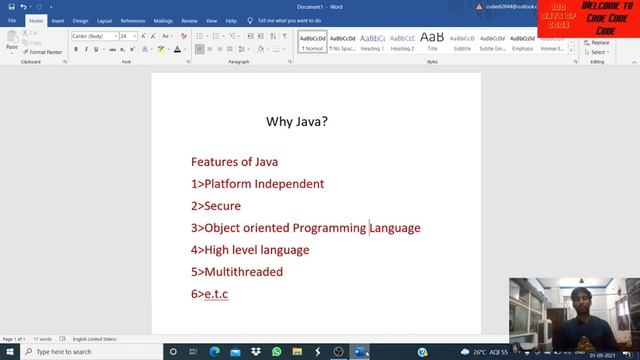The height and width of the screenshot is (360, 640).
Task: Switch to the Layout tab
Action: click(104, 21)
